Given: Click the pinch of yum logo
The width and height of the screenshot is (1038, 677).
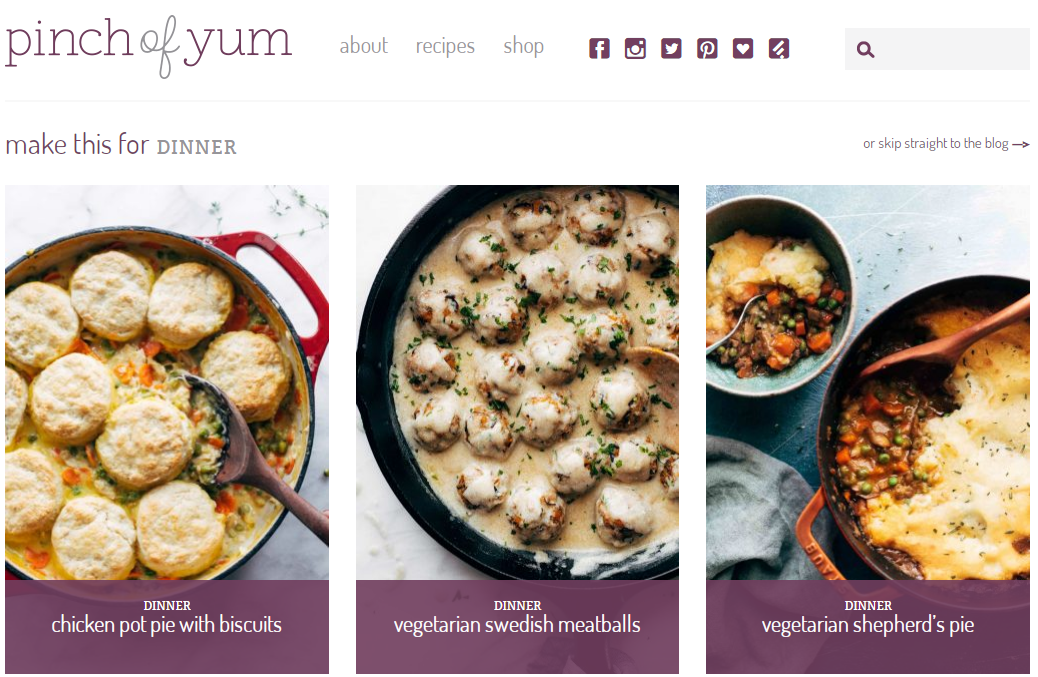Looking at the screenshot, I should [x=148, y=45].
